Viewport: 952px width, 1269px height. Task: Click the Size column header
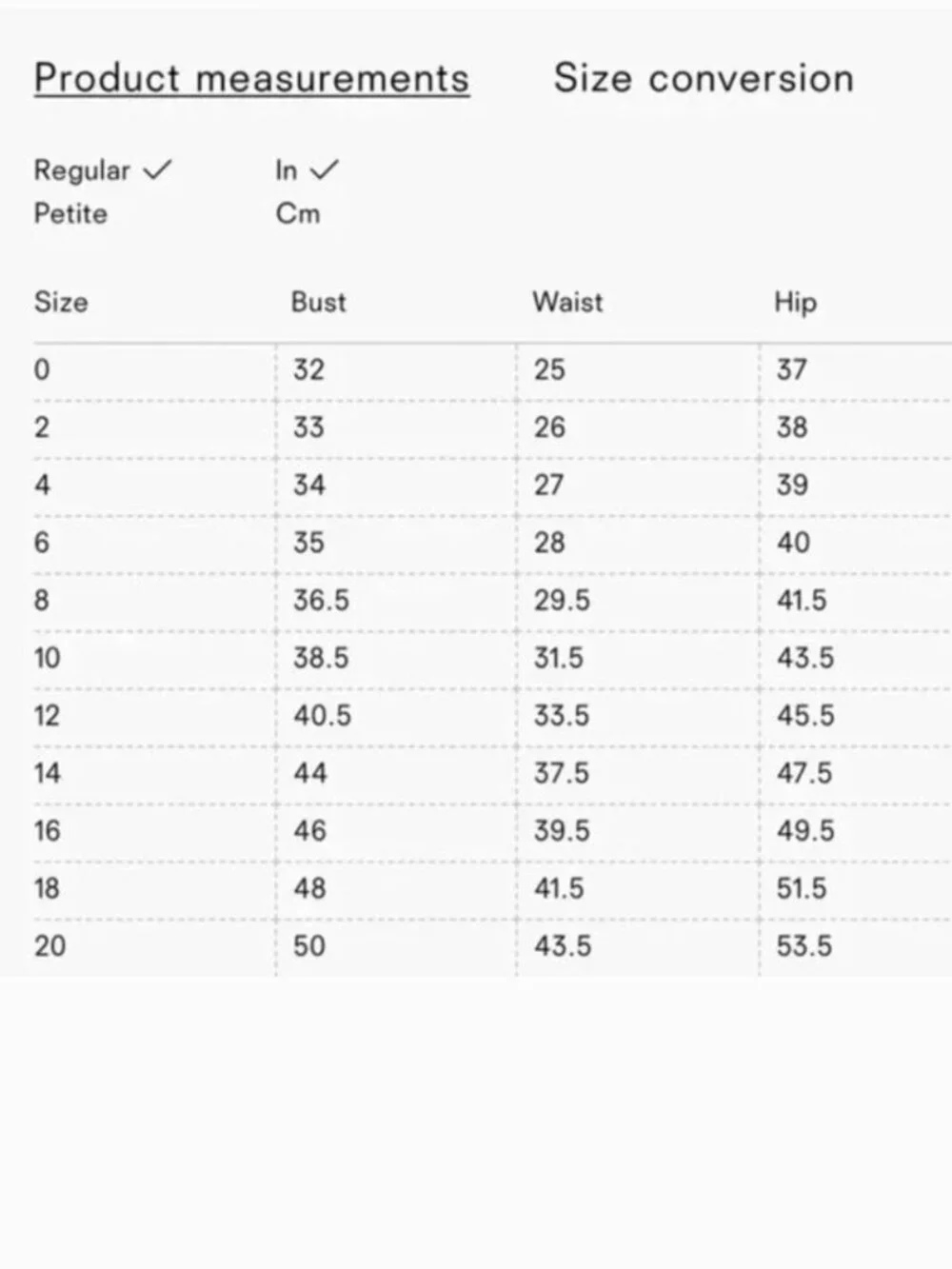pyautogui.click(x=61, y=302)
